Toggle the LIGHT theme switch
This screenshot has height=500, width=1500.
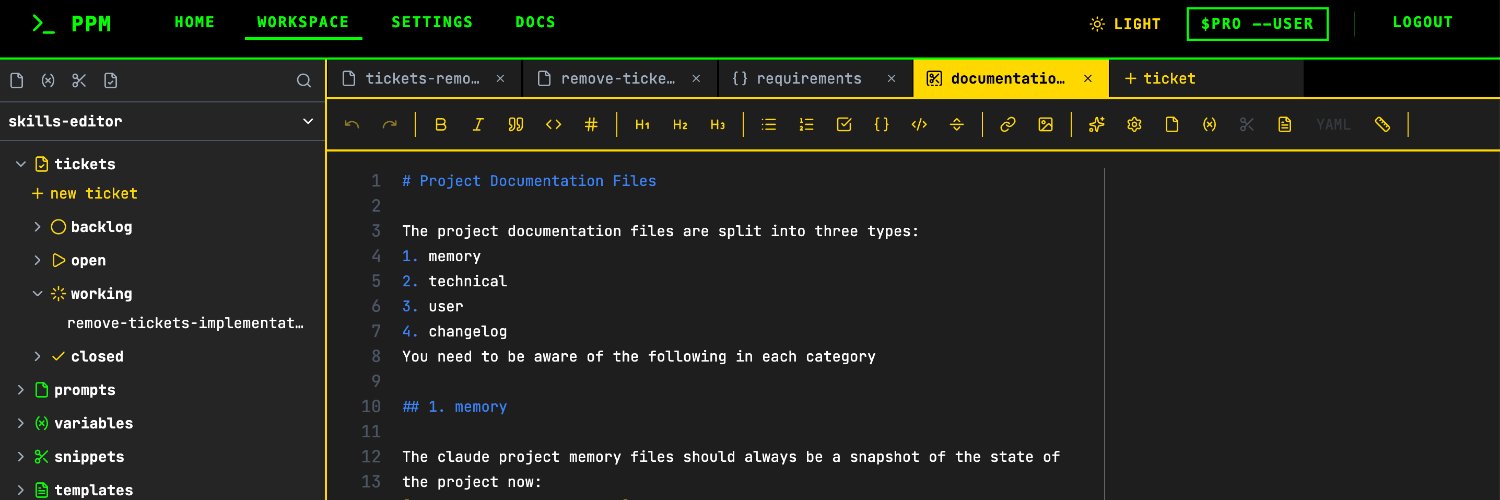pyautogui.click(x=1126, y=24)
